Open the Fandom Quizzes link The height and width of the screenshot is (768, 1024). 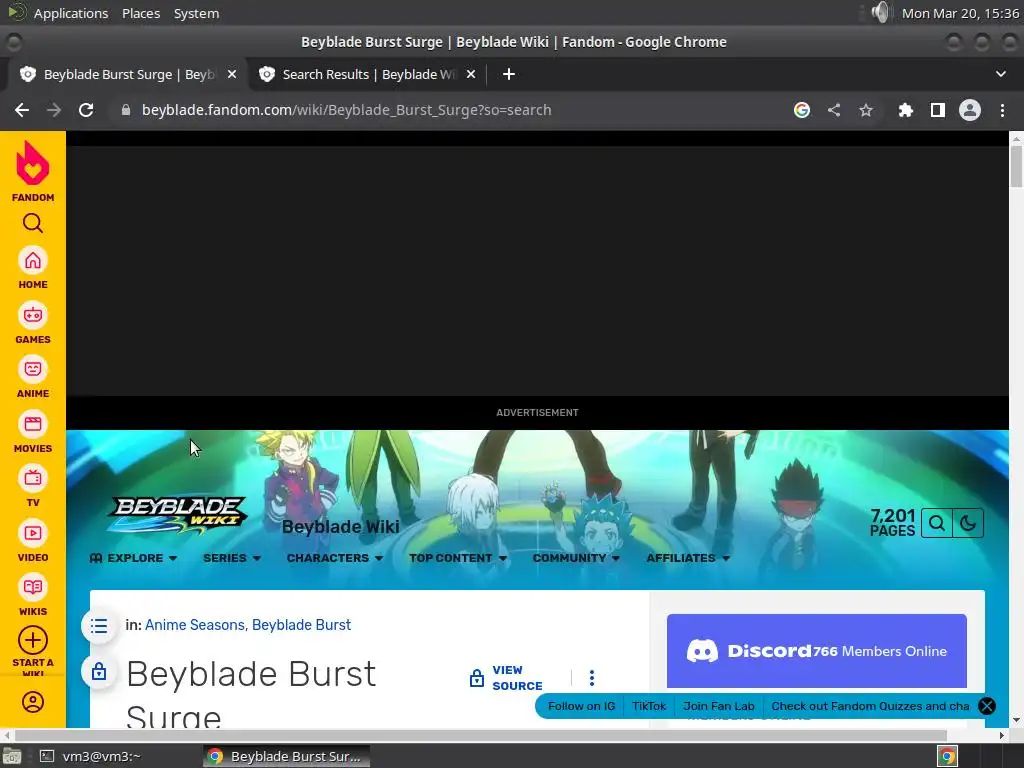coord(870,706)
